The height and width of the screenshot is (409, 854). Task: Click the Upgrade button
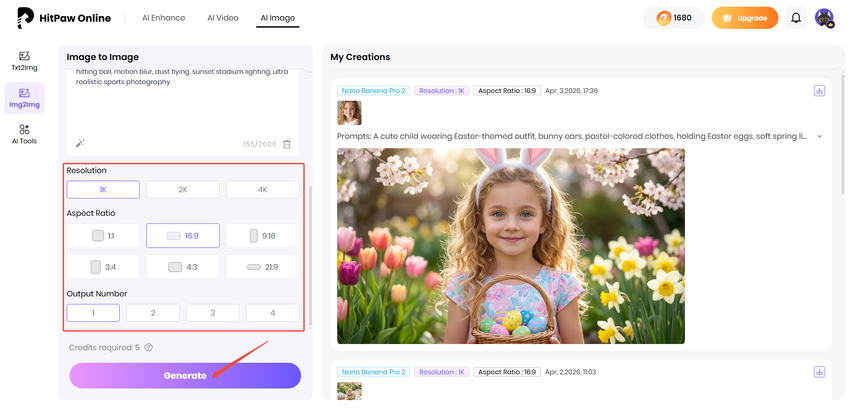(744, 18)
